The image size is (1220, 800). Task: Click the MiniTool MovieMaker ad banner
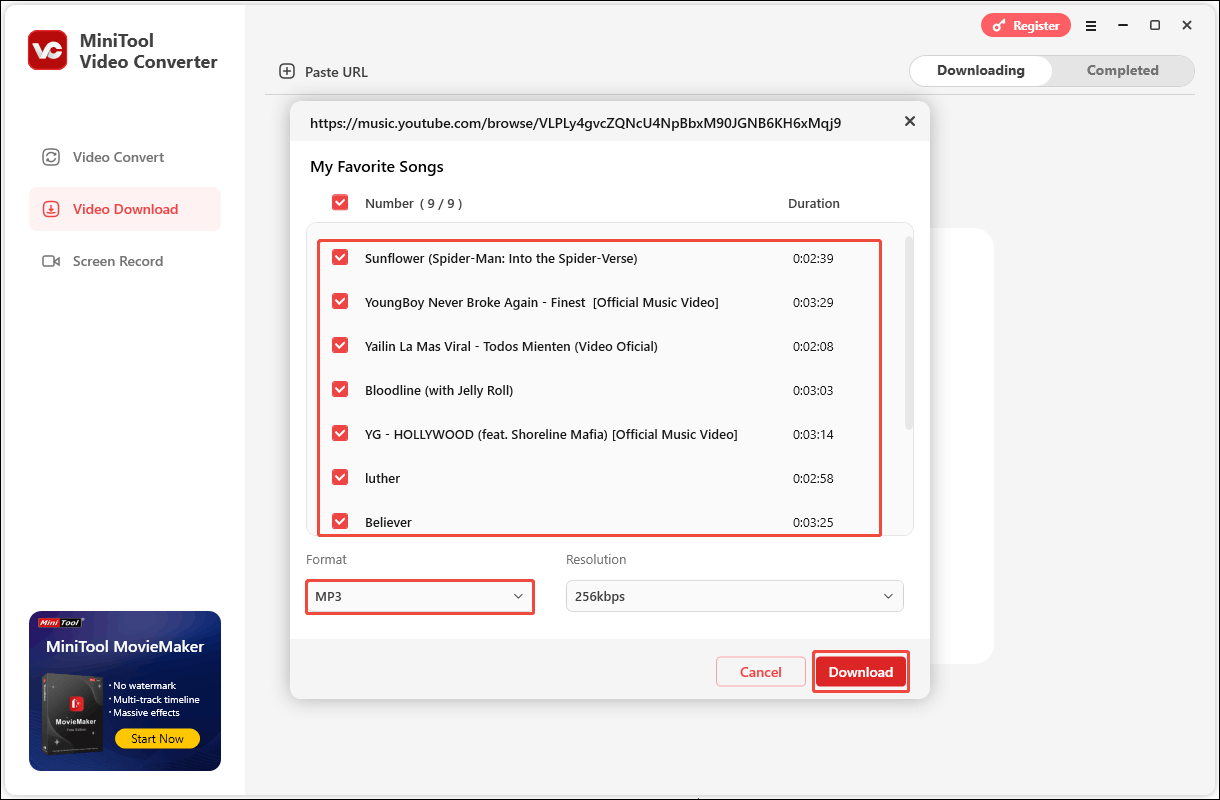pos(125,691)
